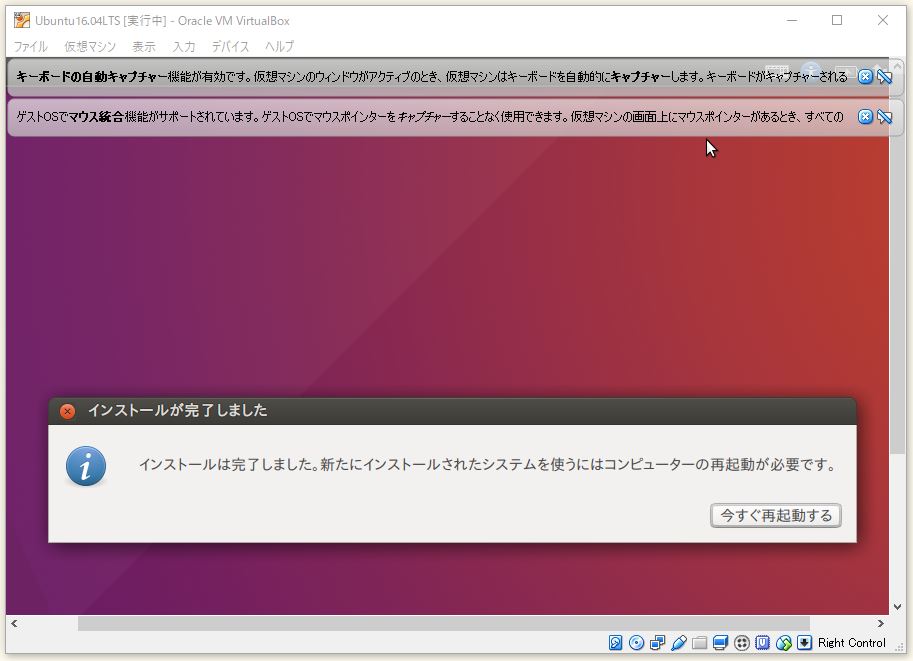Click the mouse integration status icon

(x=784, y=642)
